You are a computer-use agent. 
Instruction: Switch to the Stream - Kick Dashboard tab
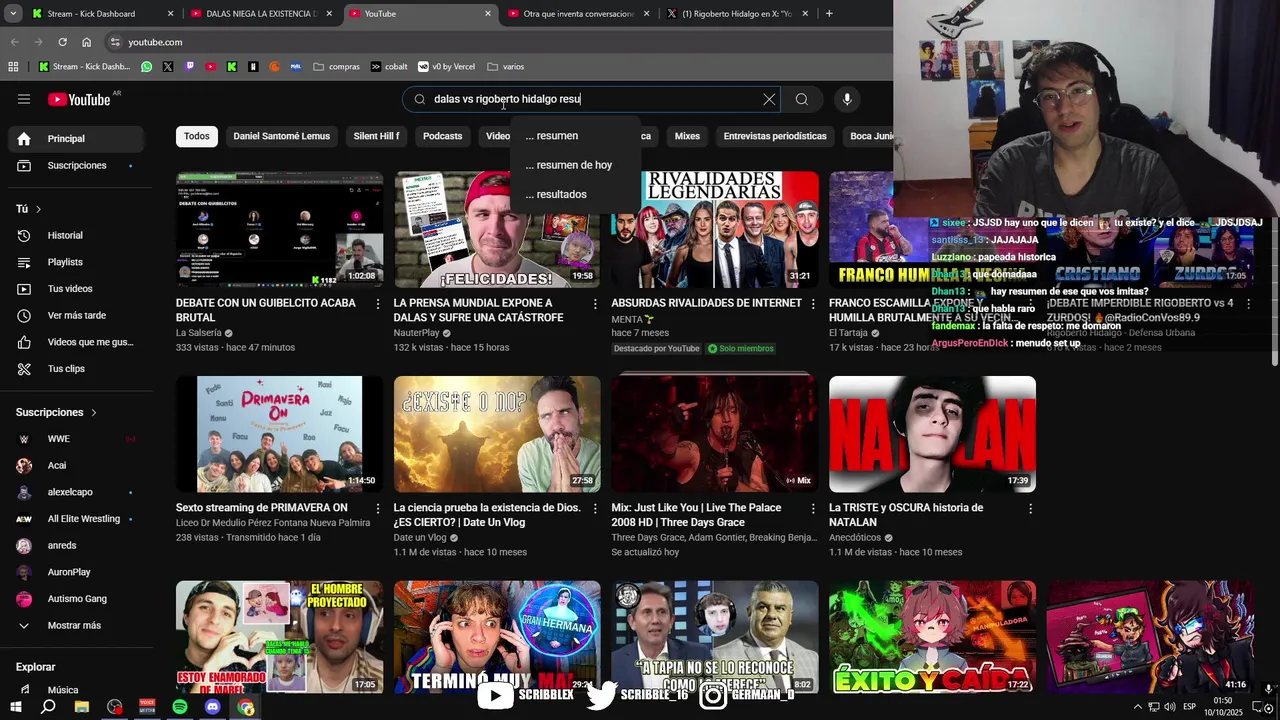tap(100, 14)
